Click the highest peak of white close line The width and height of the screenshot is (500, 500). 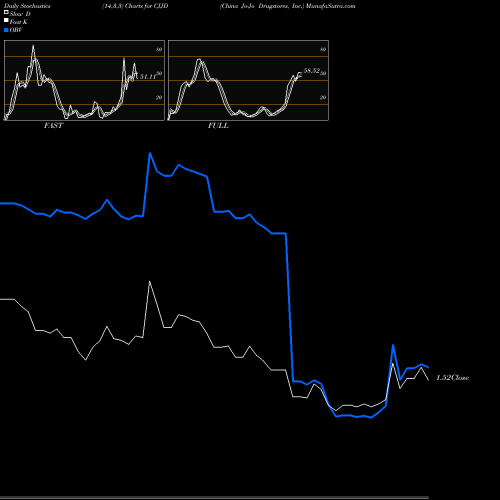click(150, 282)
